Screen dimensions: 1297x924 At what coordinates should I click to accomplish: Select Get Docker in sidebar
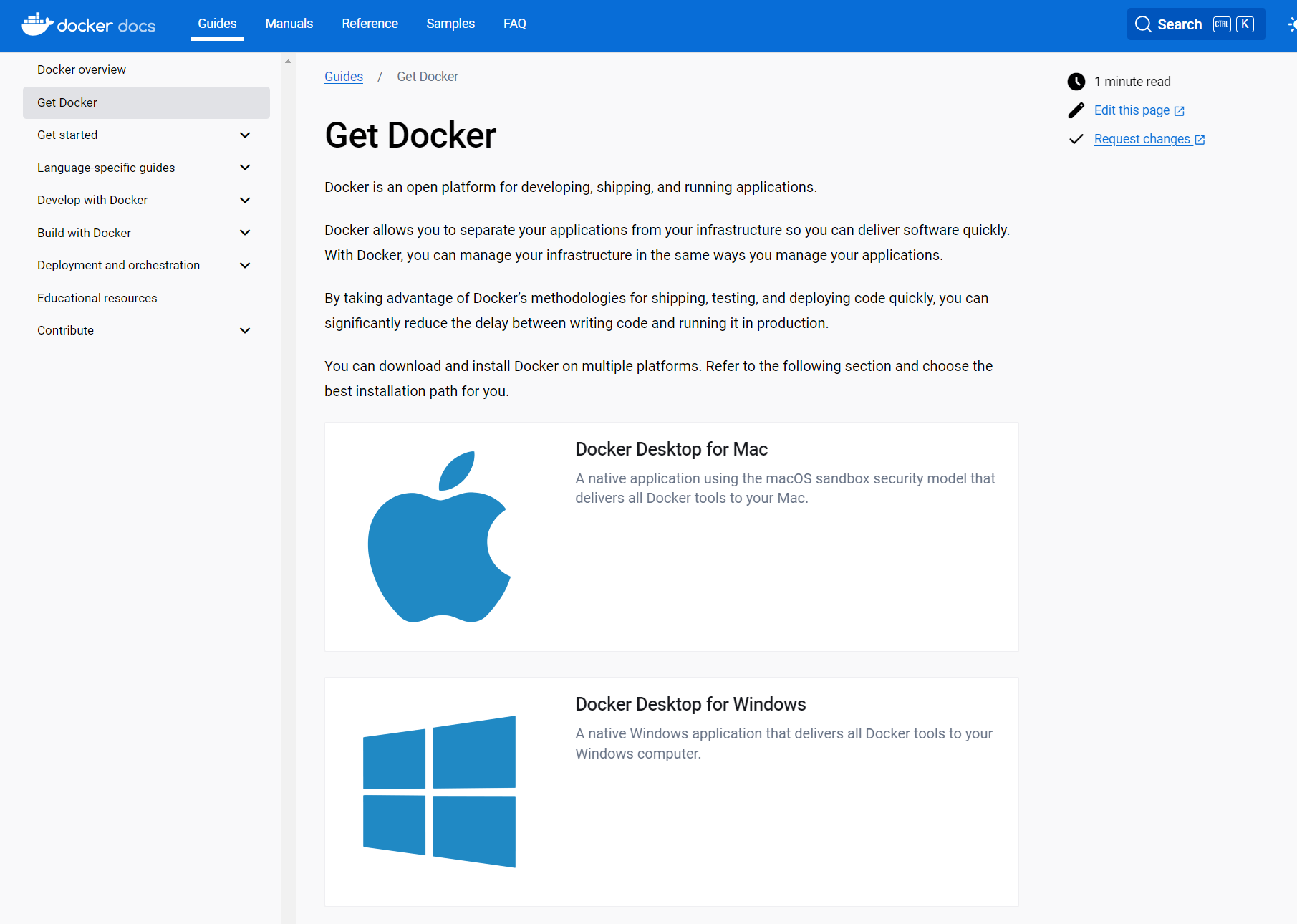(x=146, y=102)
